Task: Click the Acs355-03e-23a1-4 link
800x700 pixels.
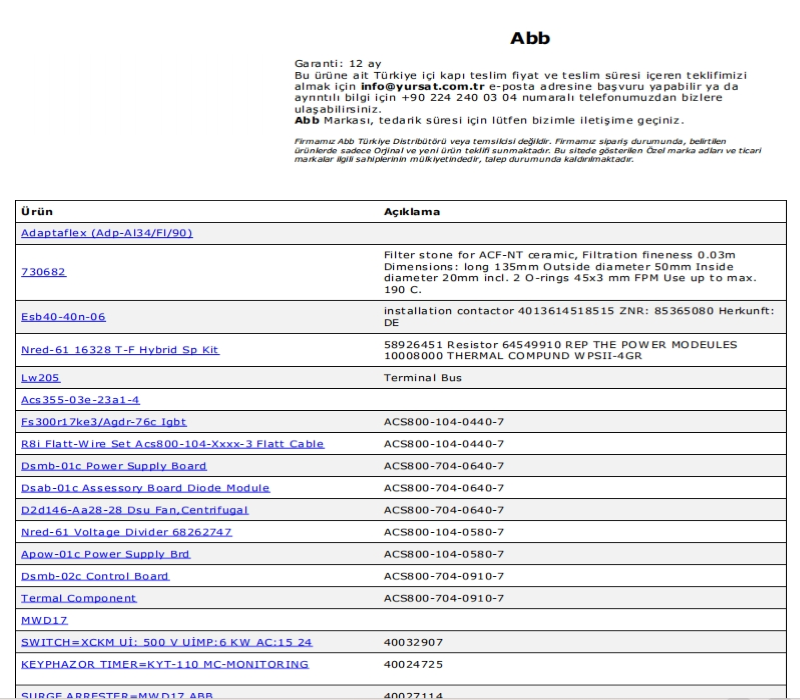Action: point(80,400)
